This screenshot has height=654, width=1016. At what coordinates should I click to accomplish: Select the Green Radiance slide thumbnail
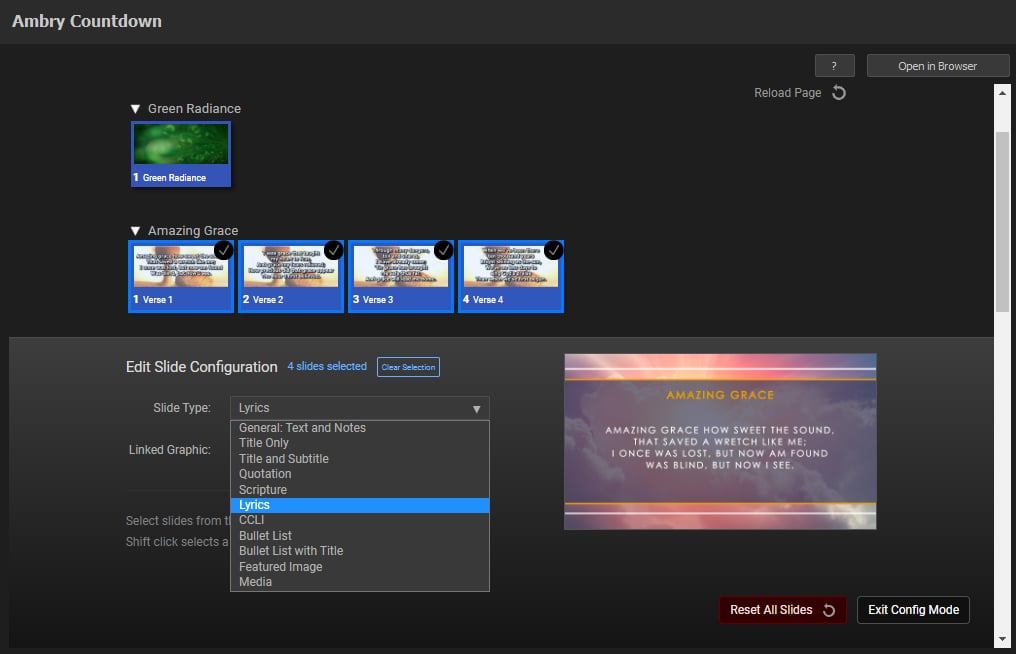[181, 154]
